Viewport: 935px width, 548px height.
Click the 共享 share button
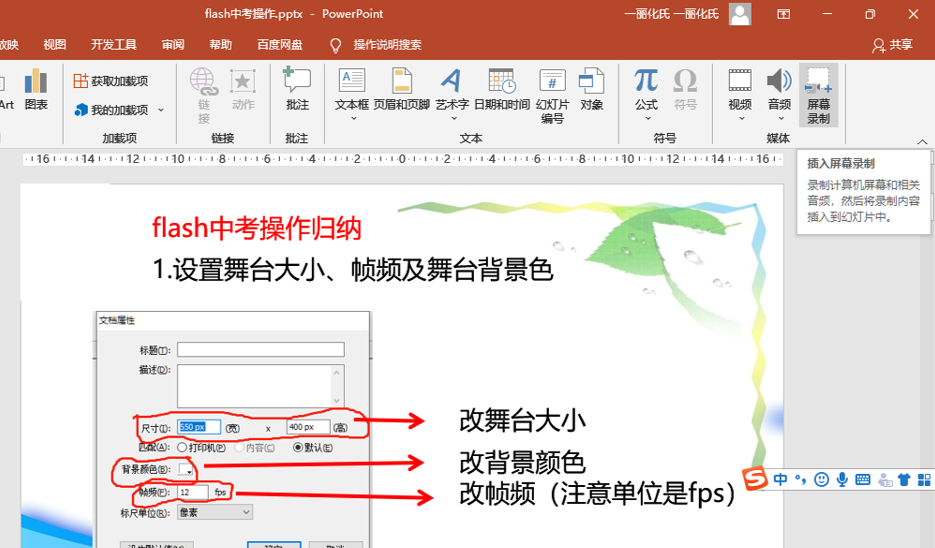coord(892,45)
